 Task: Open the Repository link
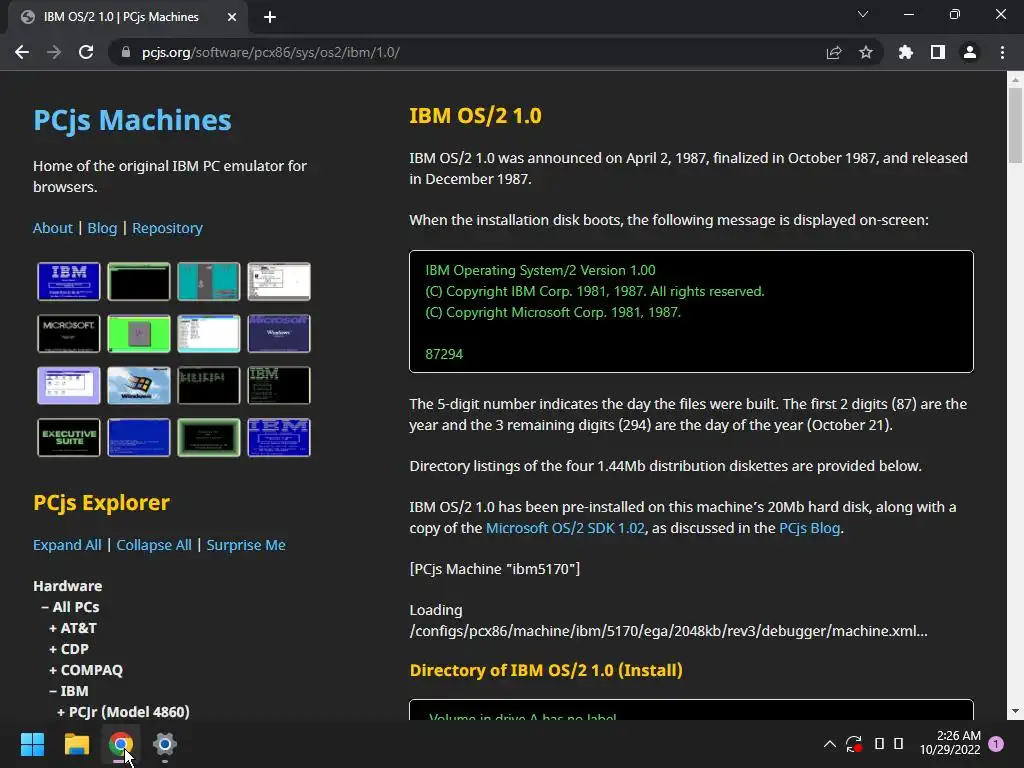coord(168,228)
